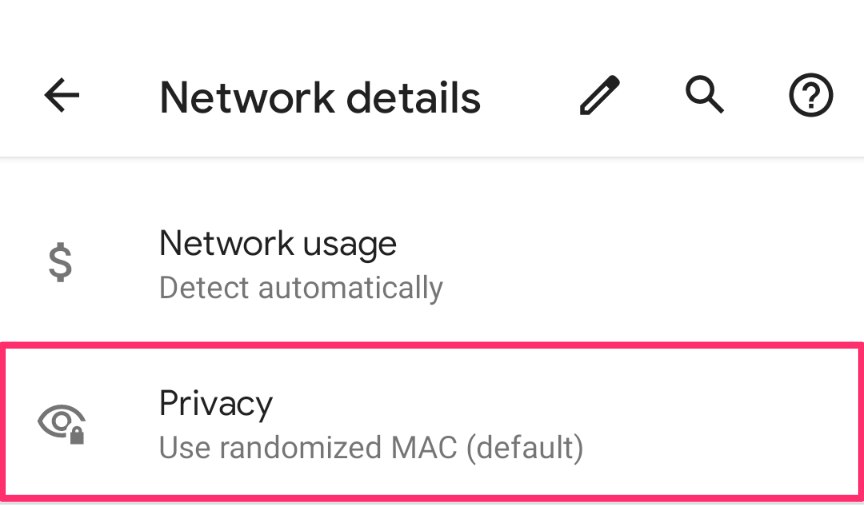864x506 pixels.
Task: Open help via the question mark icon
Action: click(811, 97)
